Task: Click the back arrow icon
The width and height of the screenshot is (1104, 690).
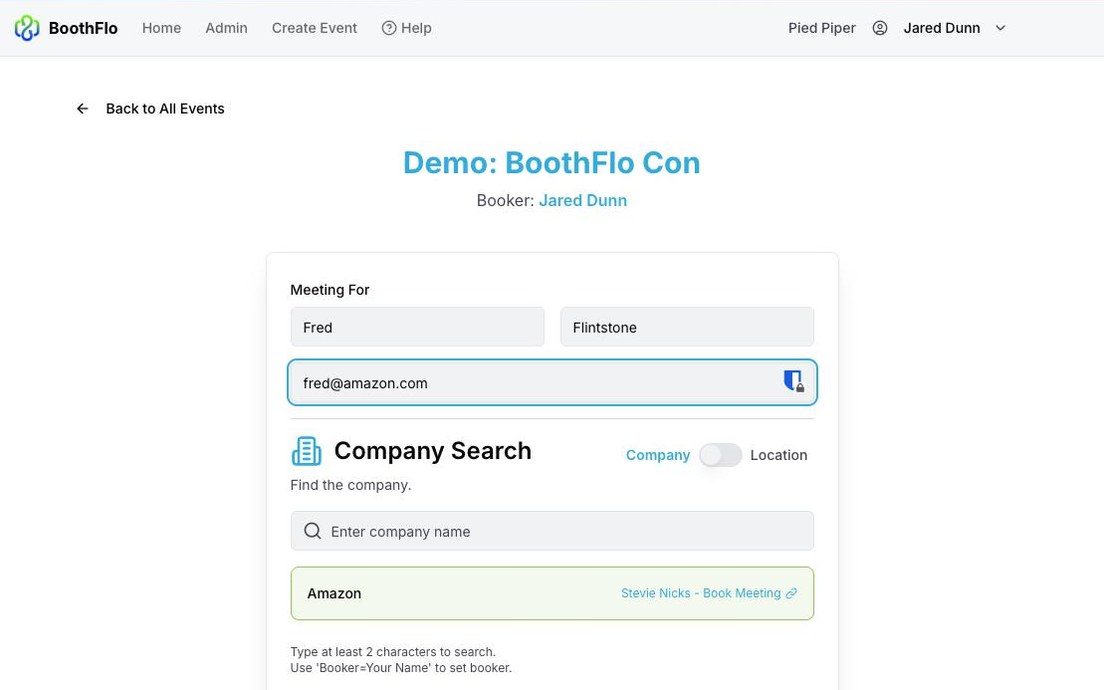Action: point(82,108)
